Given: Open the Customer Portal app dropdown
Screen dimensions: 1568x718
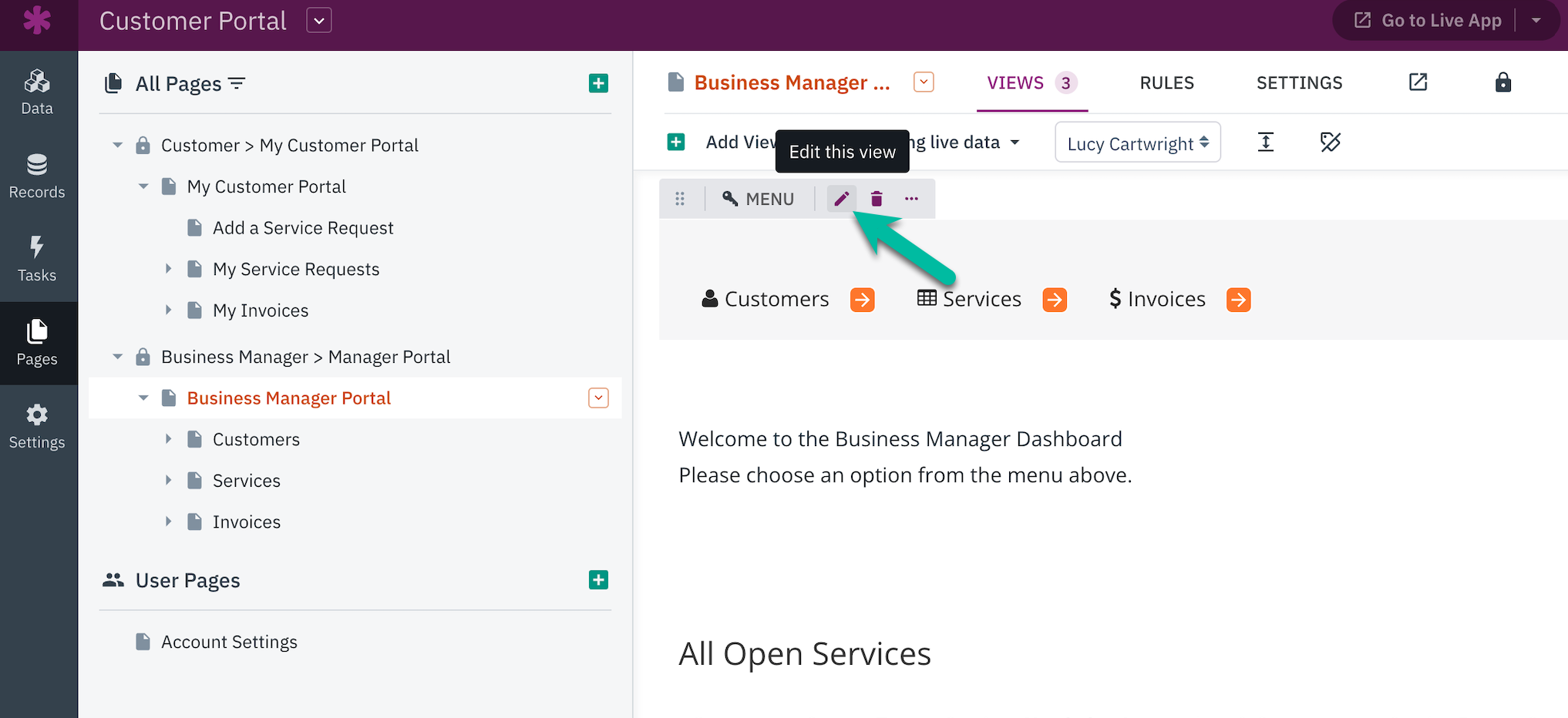Looking at the screenshot, I should 319,21.
